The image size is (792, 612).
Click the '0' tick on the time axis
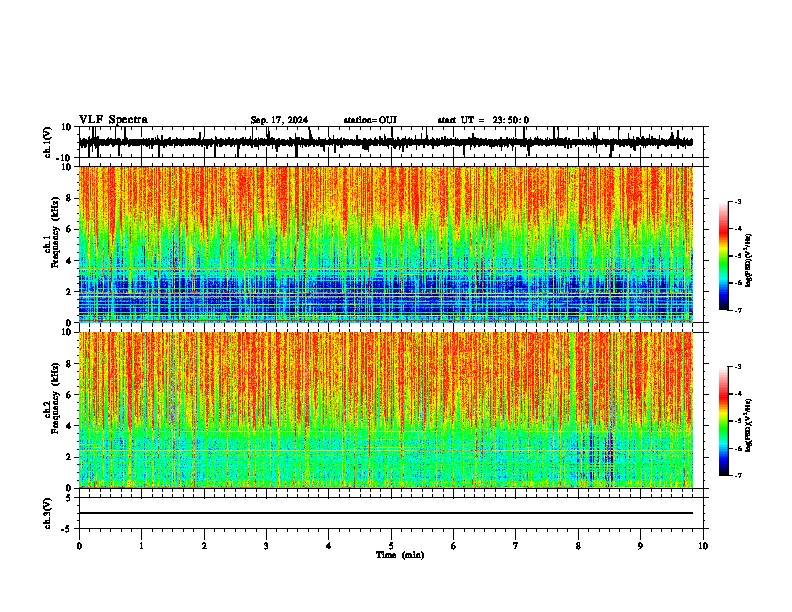(79, 546)
